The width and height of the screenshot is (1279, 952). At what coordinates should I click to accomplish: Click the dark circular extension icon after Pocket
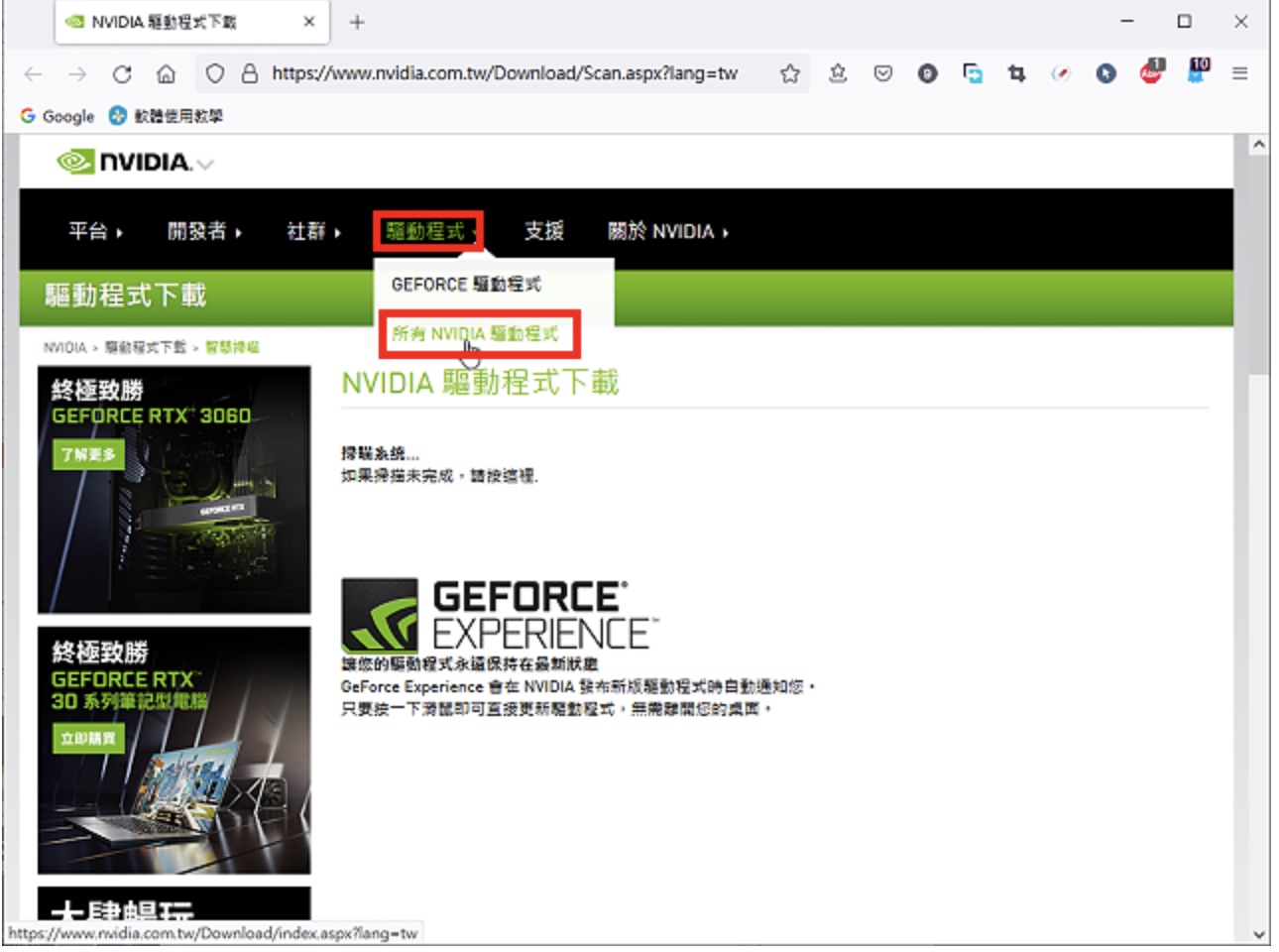coord(927,73)
